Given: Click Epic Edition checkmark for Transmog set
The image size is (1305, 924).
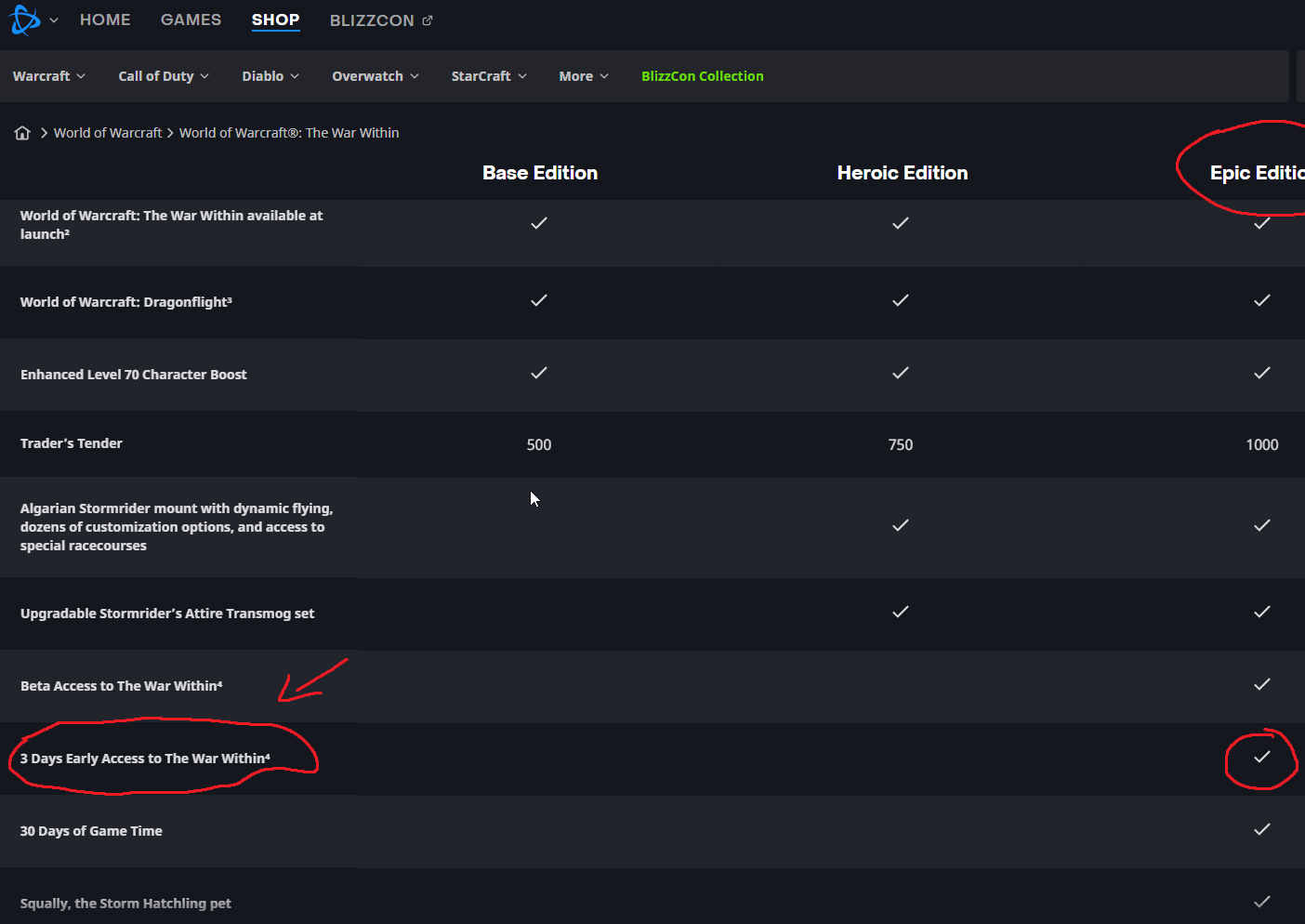Looking at the screenshot, I should pyautogui.click(x=1262, y=612).
